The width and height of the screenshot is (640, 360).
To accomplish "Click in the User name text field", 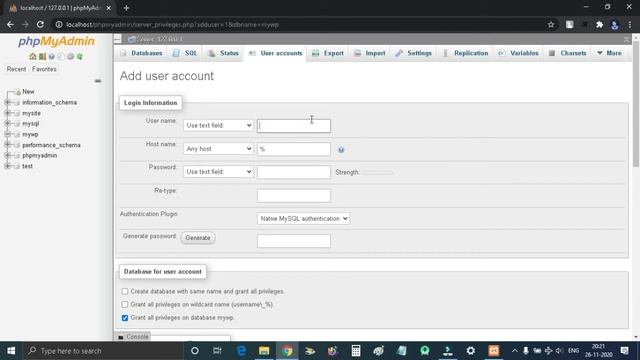I will [294, 126].
